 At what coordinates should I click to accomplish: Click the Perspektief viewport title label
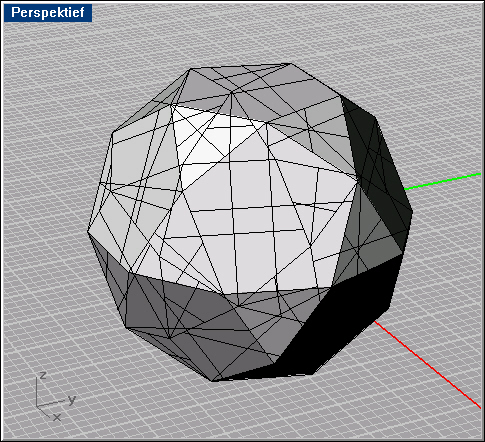click(48, 13)
